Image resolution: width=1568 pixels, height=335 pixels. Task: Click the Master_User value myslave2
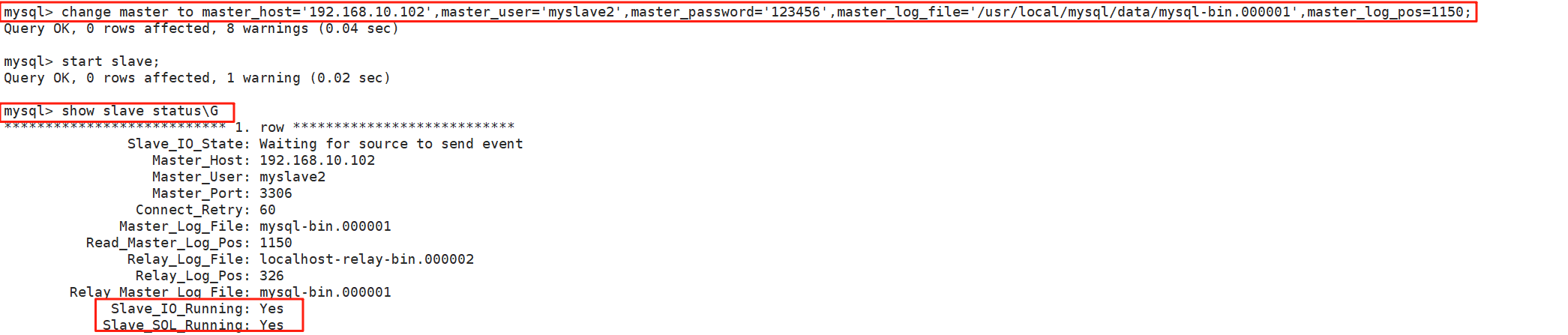pos(292,177)
